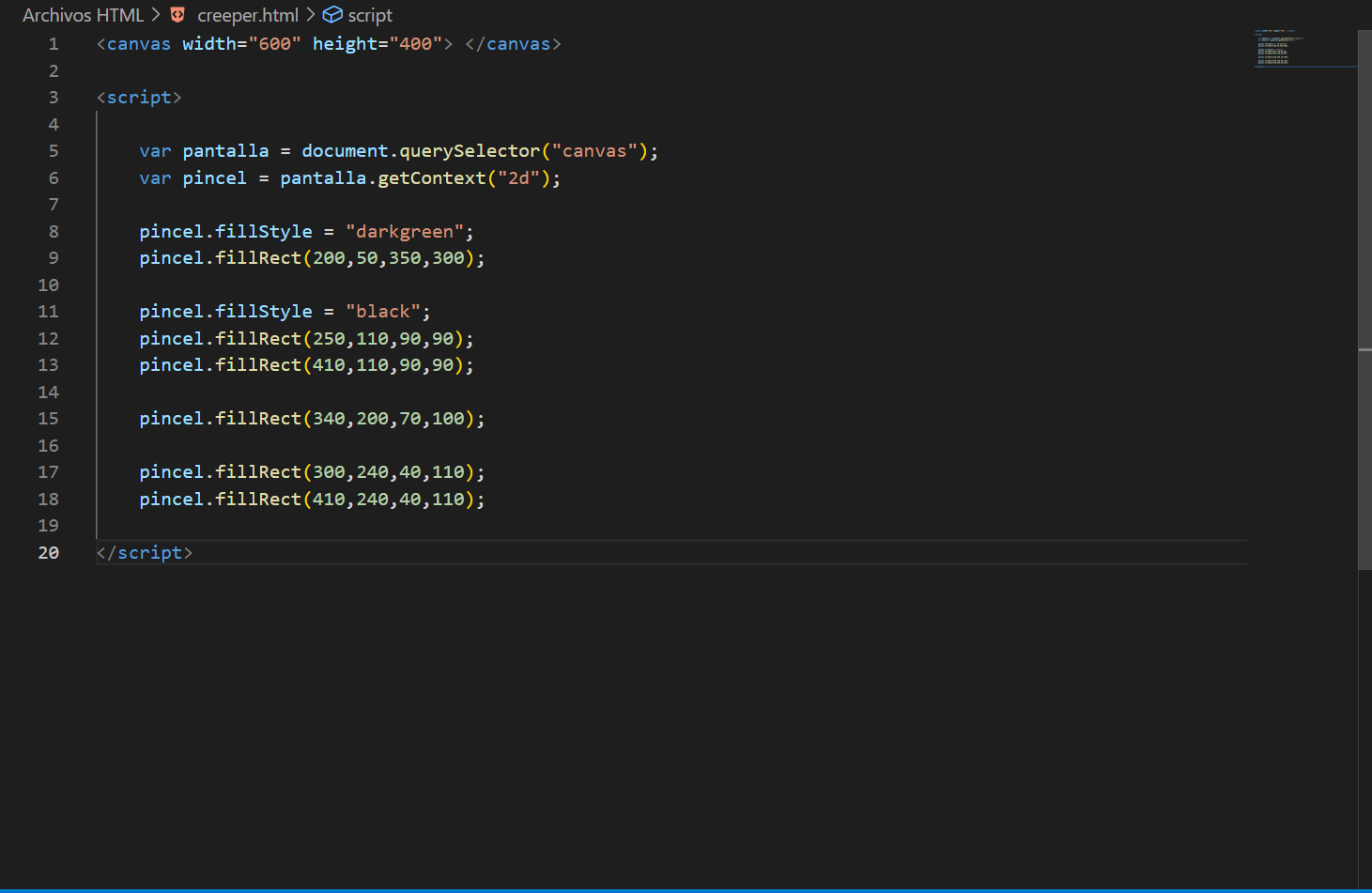This screenshot has height=893, width=1372.
Task: Click the "2d" string
Action: pyautogui.click(x=519, y=178)
